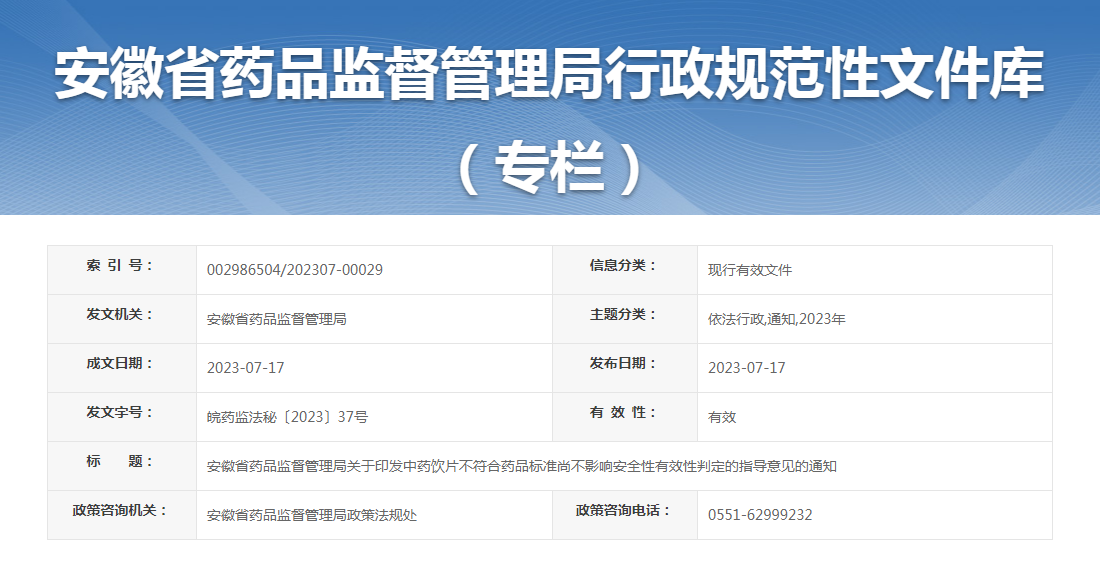This screenshot has height=569, width=1100.
Task: Select index number 002986504/202307-00029
Action: click(295, 270)
